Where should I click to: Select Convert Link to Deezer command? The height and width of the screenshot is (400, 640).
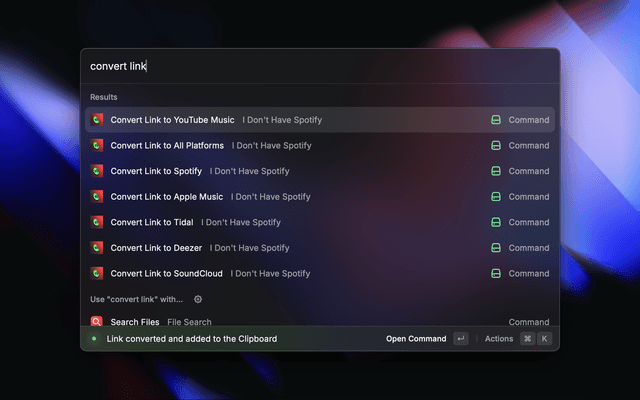pyautogui.click(x=156, y=248)
